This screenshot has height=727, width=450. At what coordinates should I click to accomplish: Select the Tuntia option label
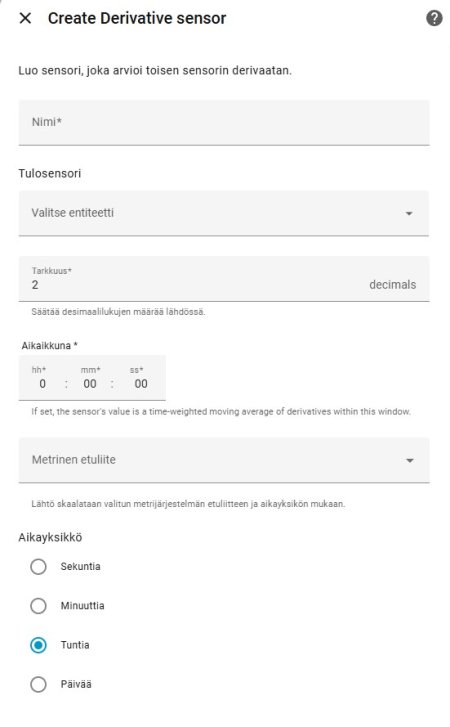tap(75, 645)
